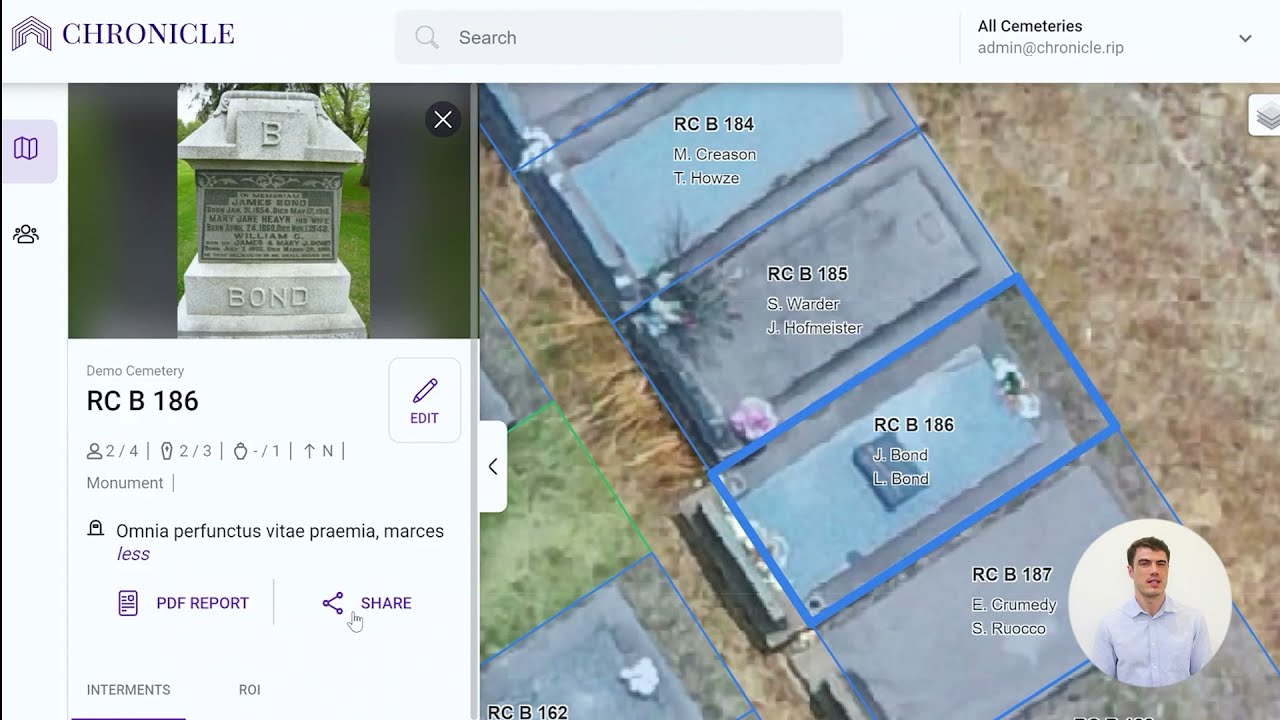
Task: Collapse the side panel with the chevron
Action: (493, 466)
